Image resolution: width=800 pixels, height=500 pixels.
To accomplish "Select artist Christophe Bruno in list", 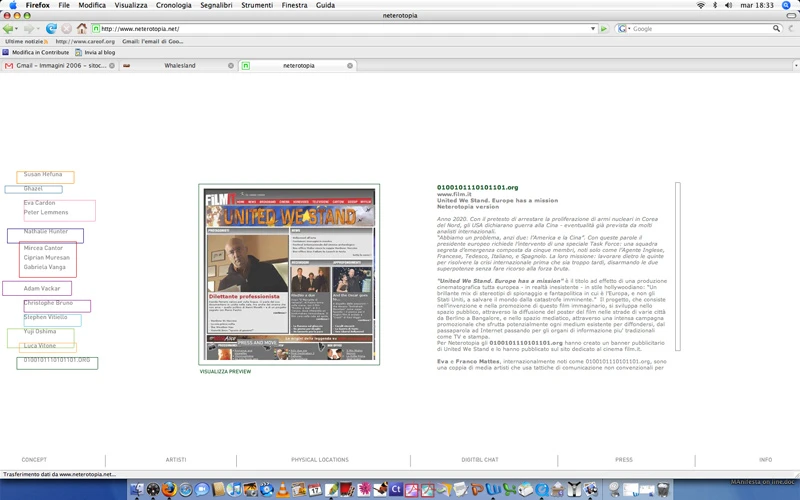I will pos(48,303).
